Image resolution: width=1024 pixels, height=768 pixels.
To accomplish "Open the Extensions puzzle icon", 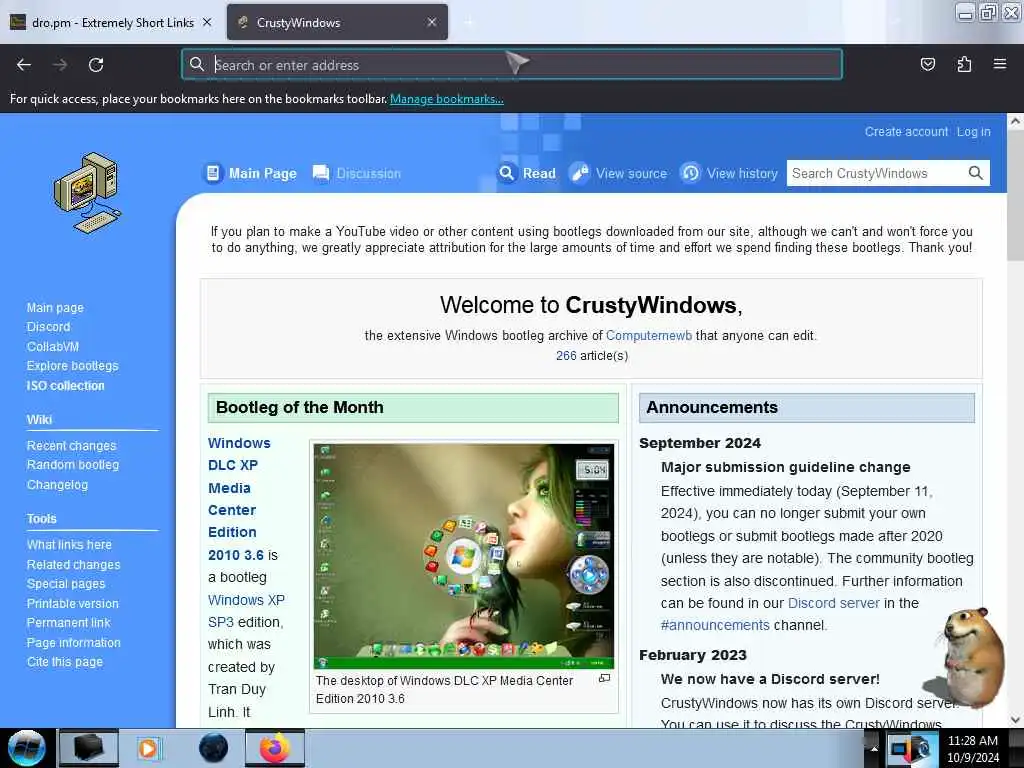I will click(964, 64).
